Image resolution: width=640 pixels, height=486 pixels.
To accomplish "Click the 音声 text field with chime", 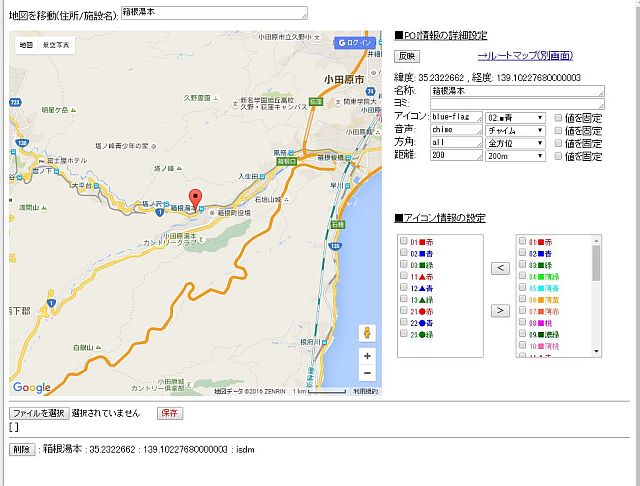I will coord(456,130).
